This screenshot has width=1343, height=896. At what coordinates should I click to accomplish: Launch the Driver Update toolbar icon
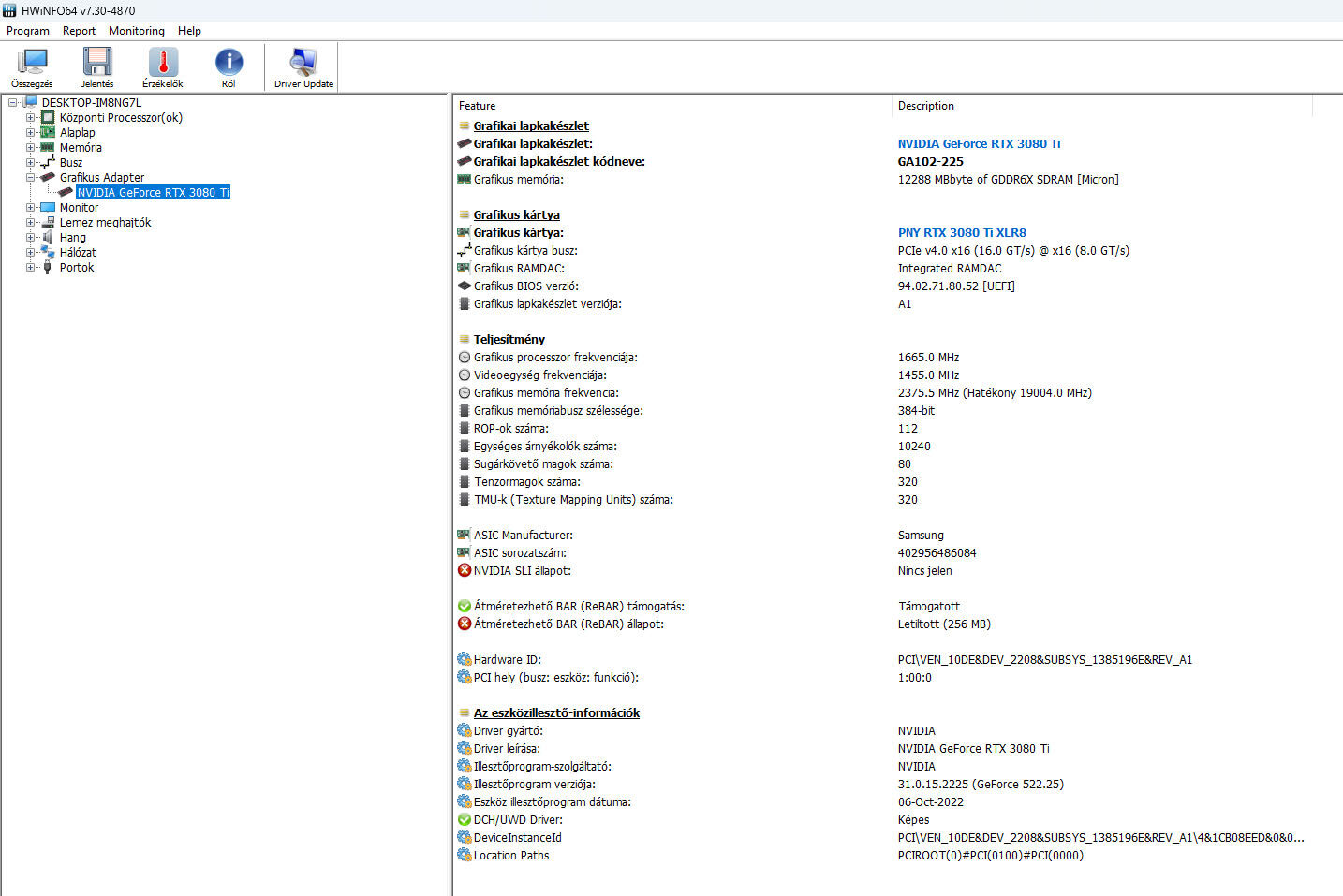pos(303,62)
